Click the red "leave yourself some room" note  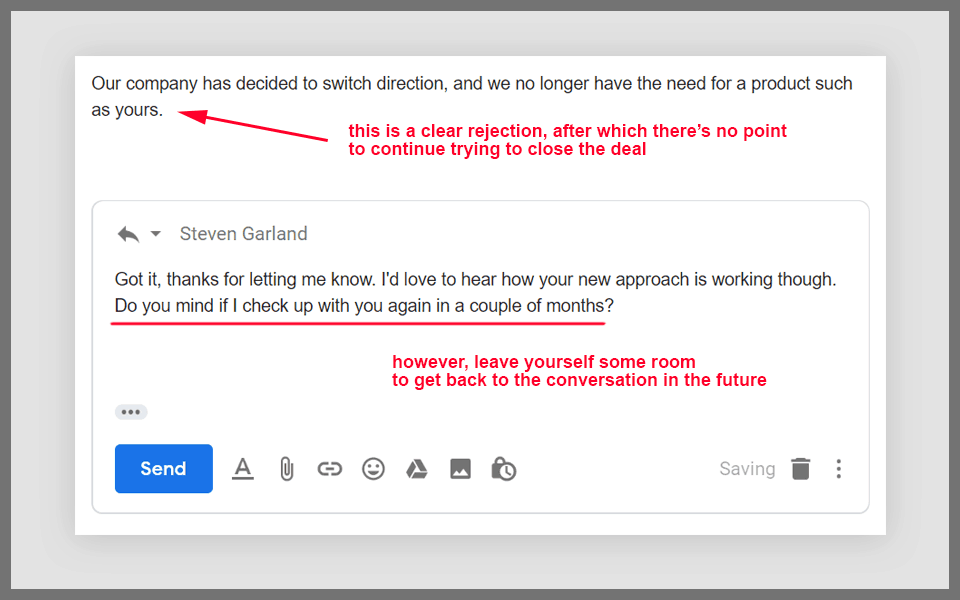coord(578,370)
